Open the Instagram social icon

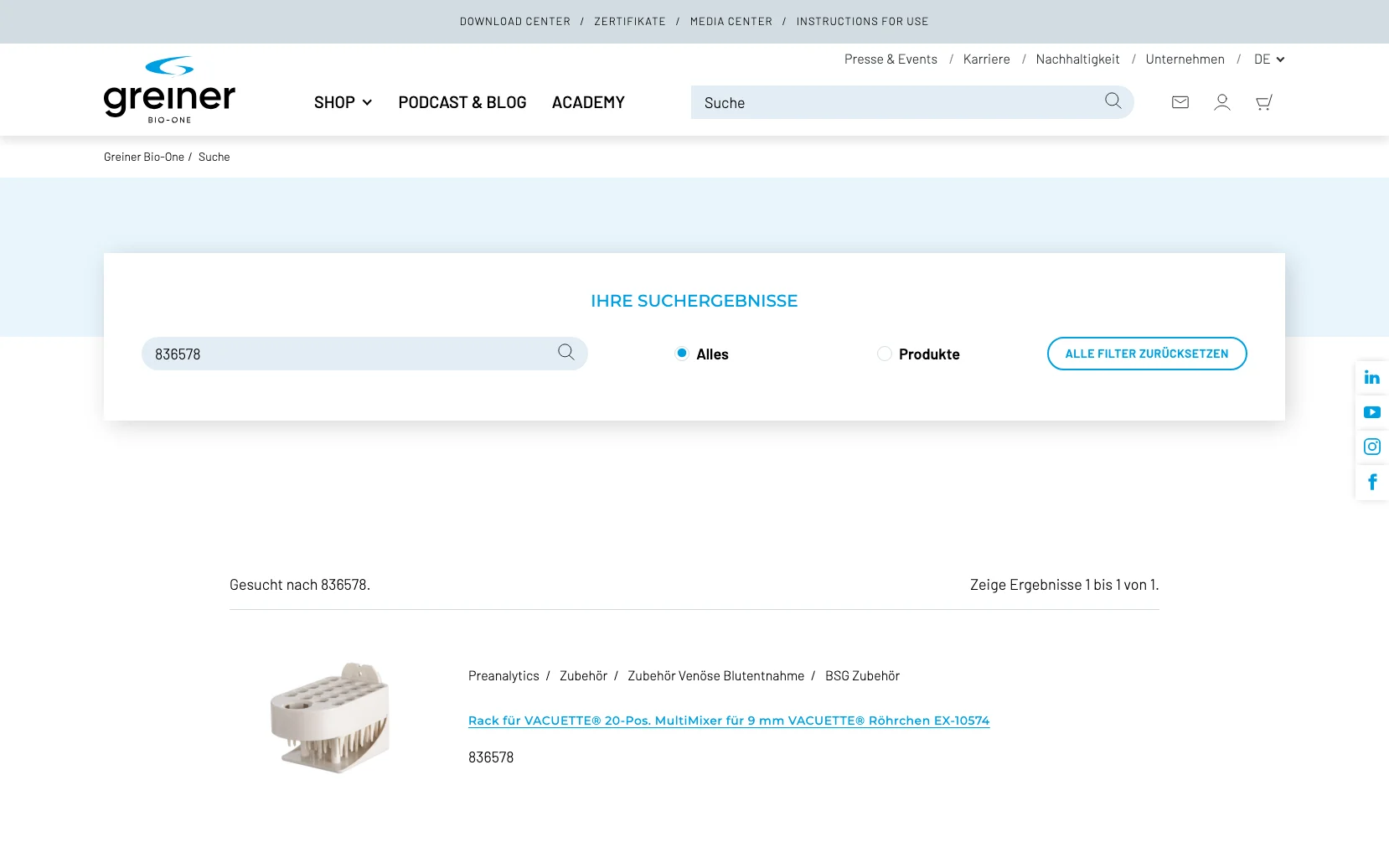pos(1372,447)
